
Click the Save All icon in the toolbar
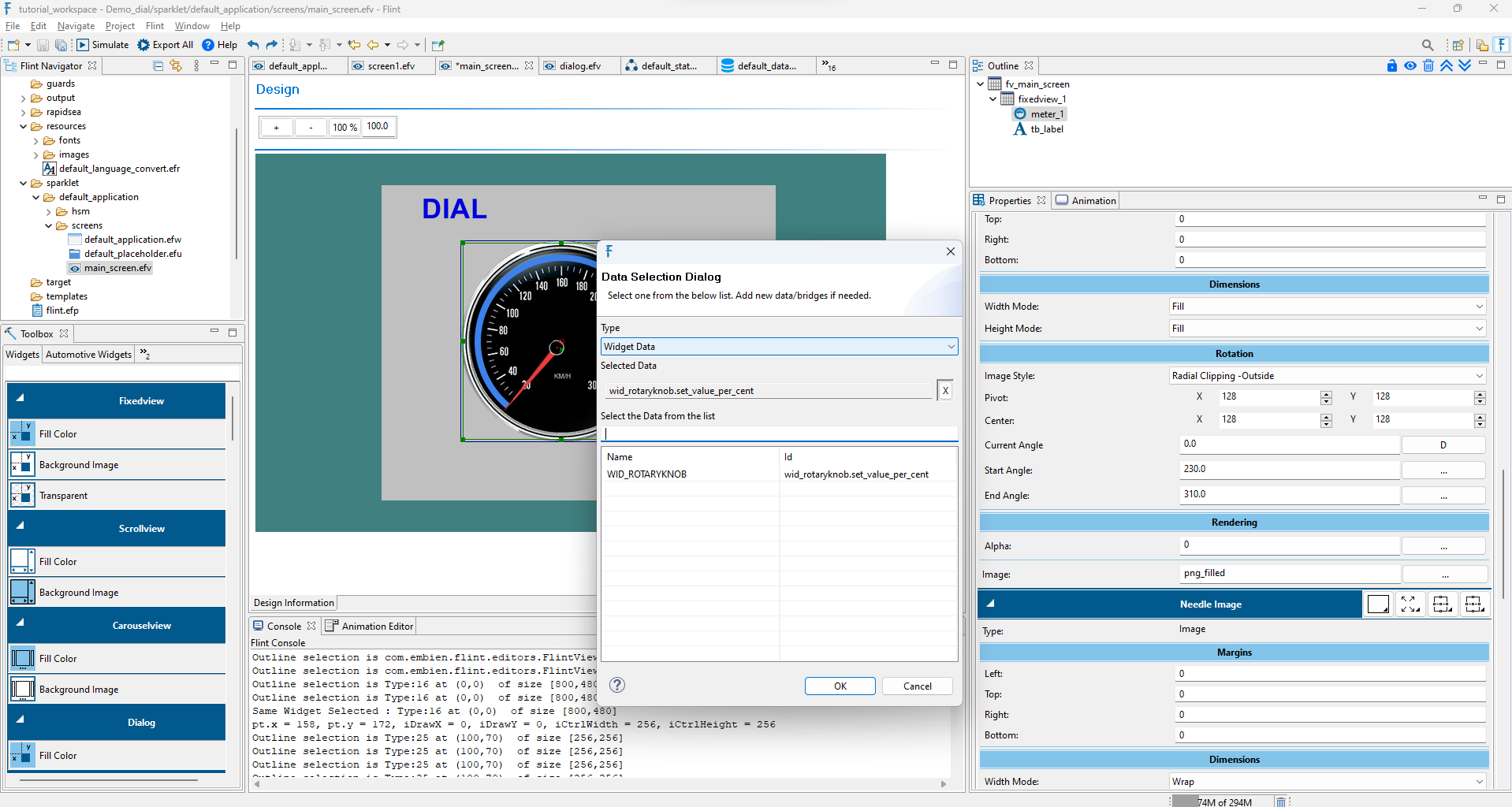[x=61, y=45]
